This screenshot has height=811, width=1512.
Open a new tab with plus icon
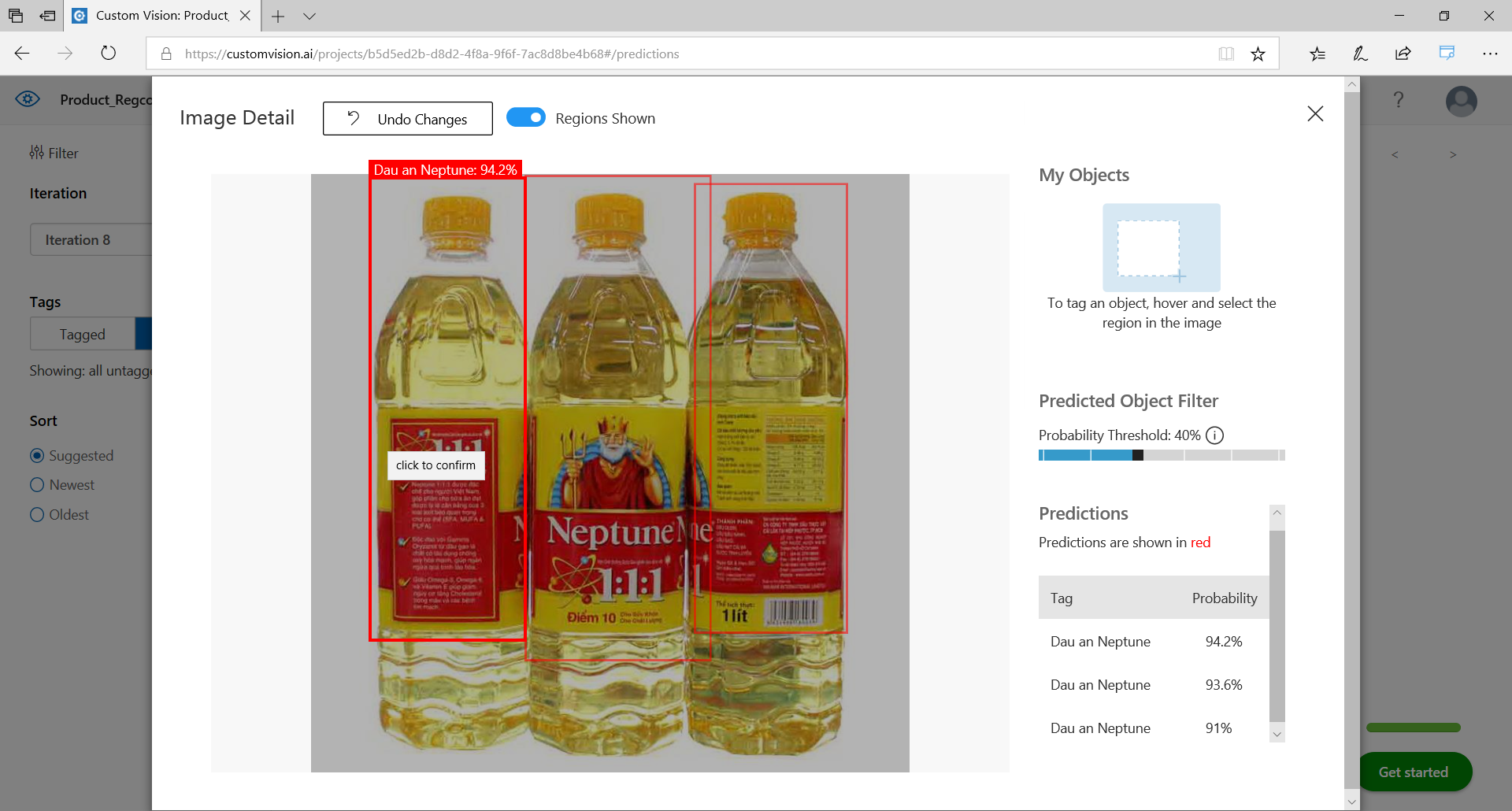point(278,16)
